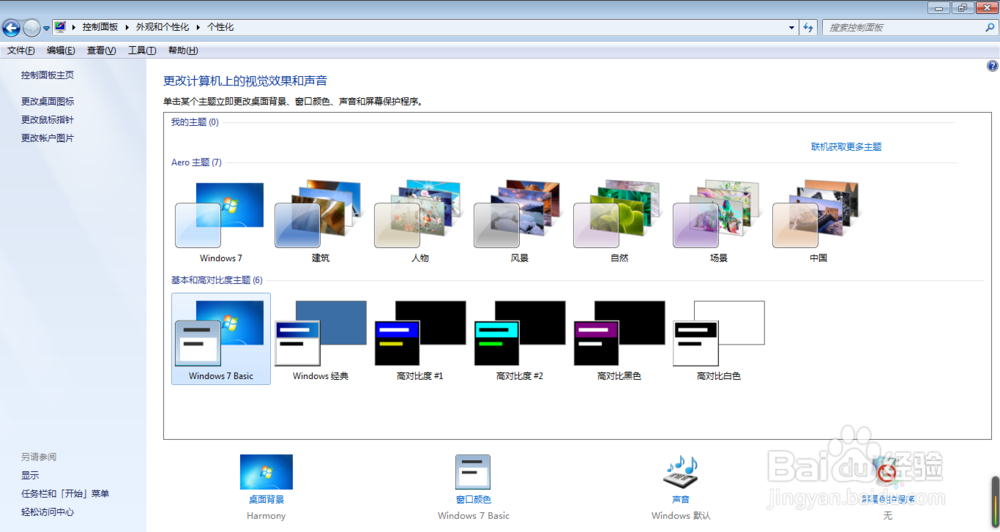Open 更改帐户图片 link
The width and height of the screenshot is (1000, 532).
[47, 138]
